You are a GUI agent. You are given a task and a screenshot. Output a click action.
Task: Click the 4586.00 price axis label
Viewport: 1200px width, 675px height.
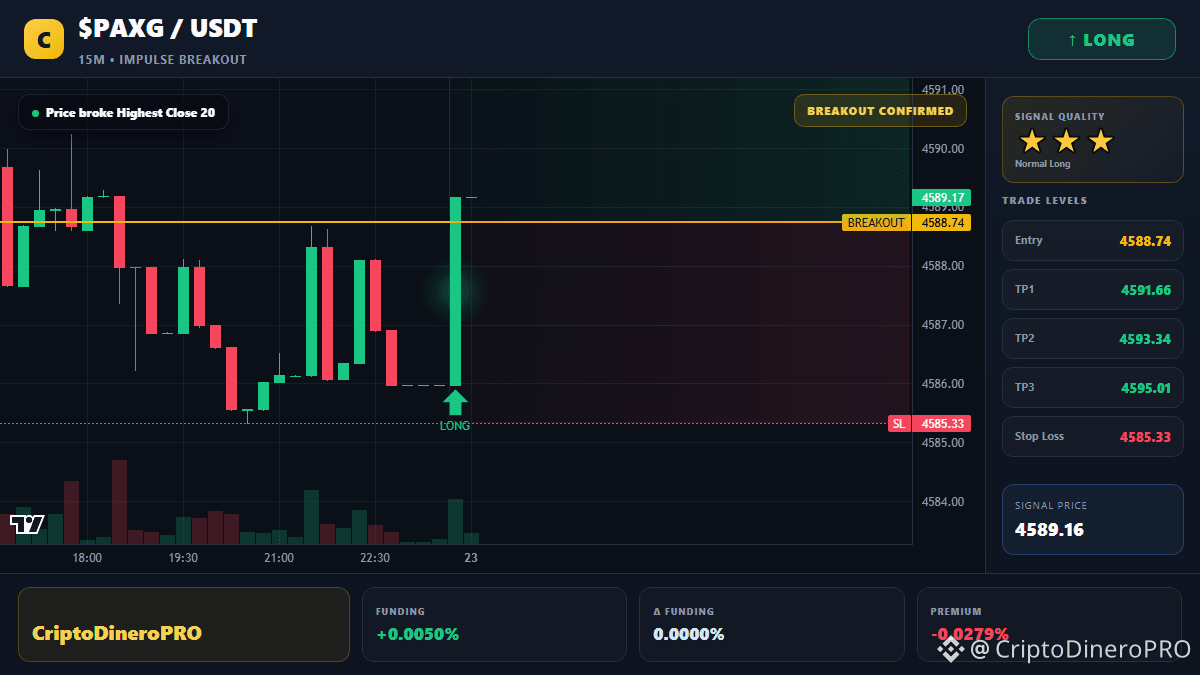(943, 384)
